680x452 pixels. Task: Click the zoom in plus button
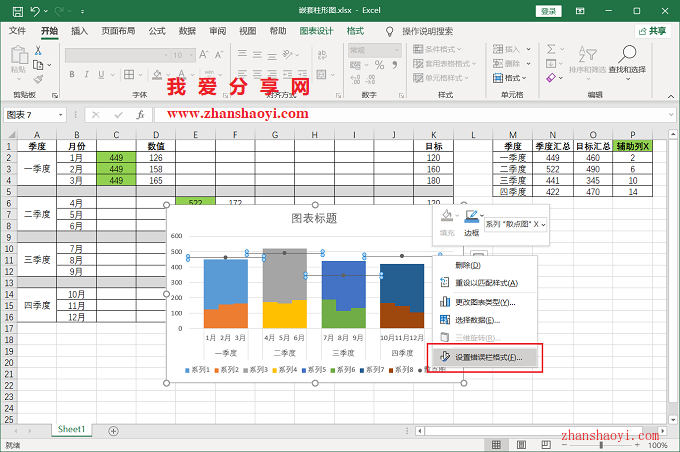637,445
